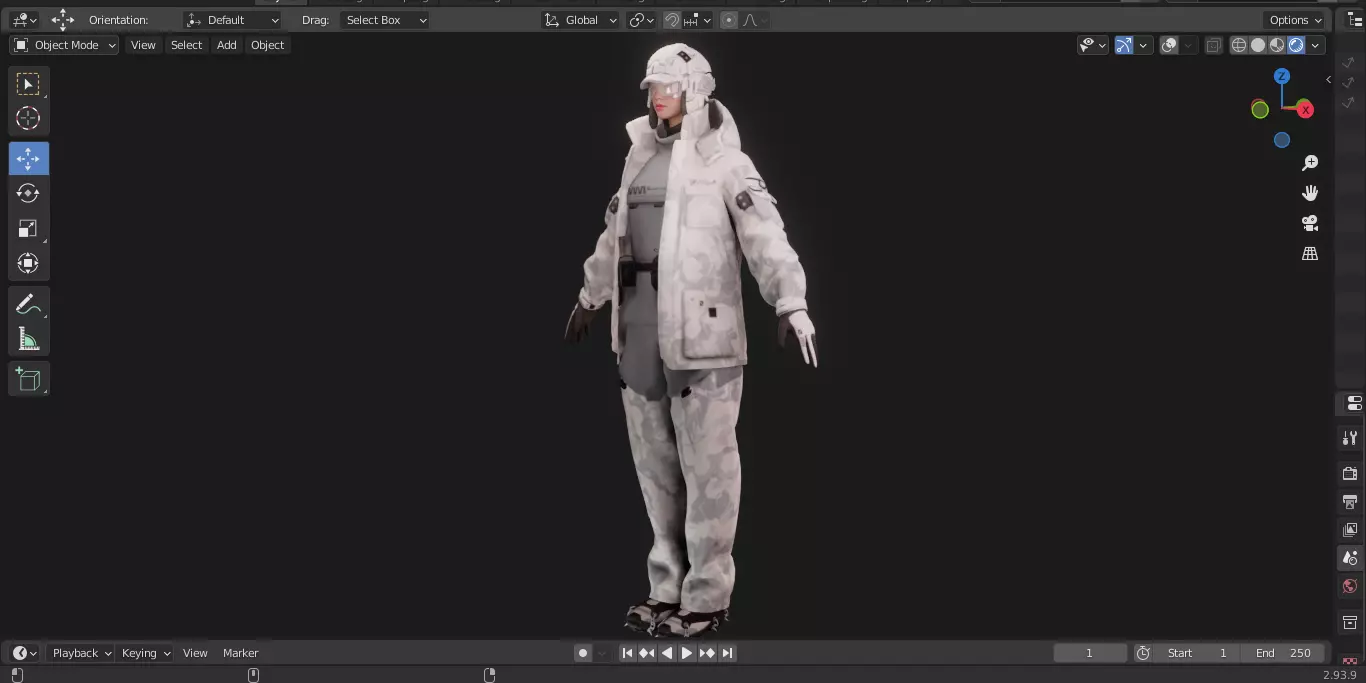This screenshot has height=683, width=1366.
Task: Choose the Measure tool
Action: [x=29, y=340]
